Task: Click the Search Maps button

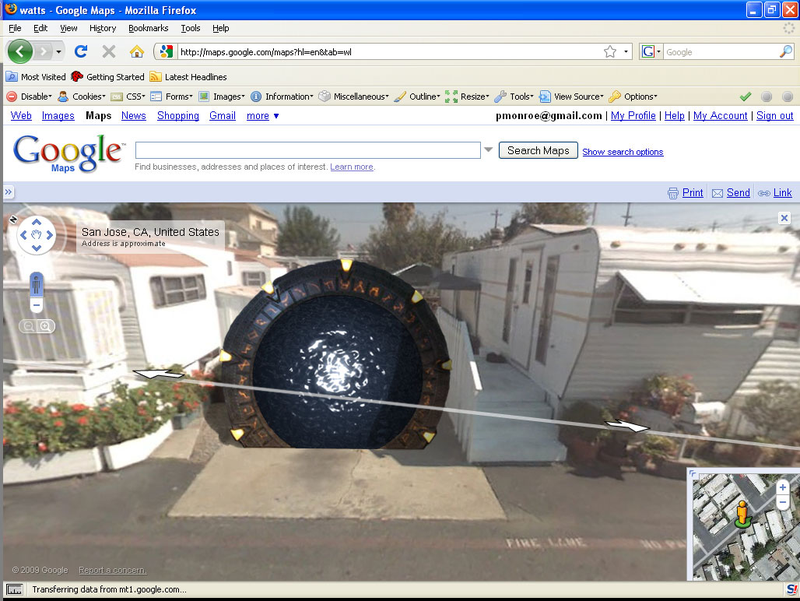Action: coord(538,151)
